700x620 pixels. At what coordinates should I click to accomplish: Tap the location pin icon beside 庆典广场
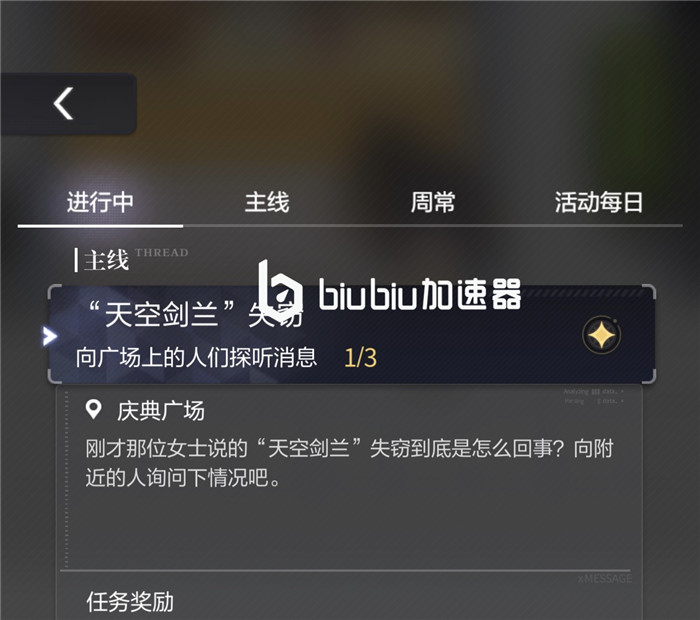[x=93, y=409]
